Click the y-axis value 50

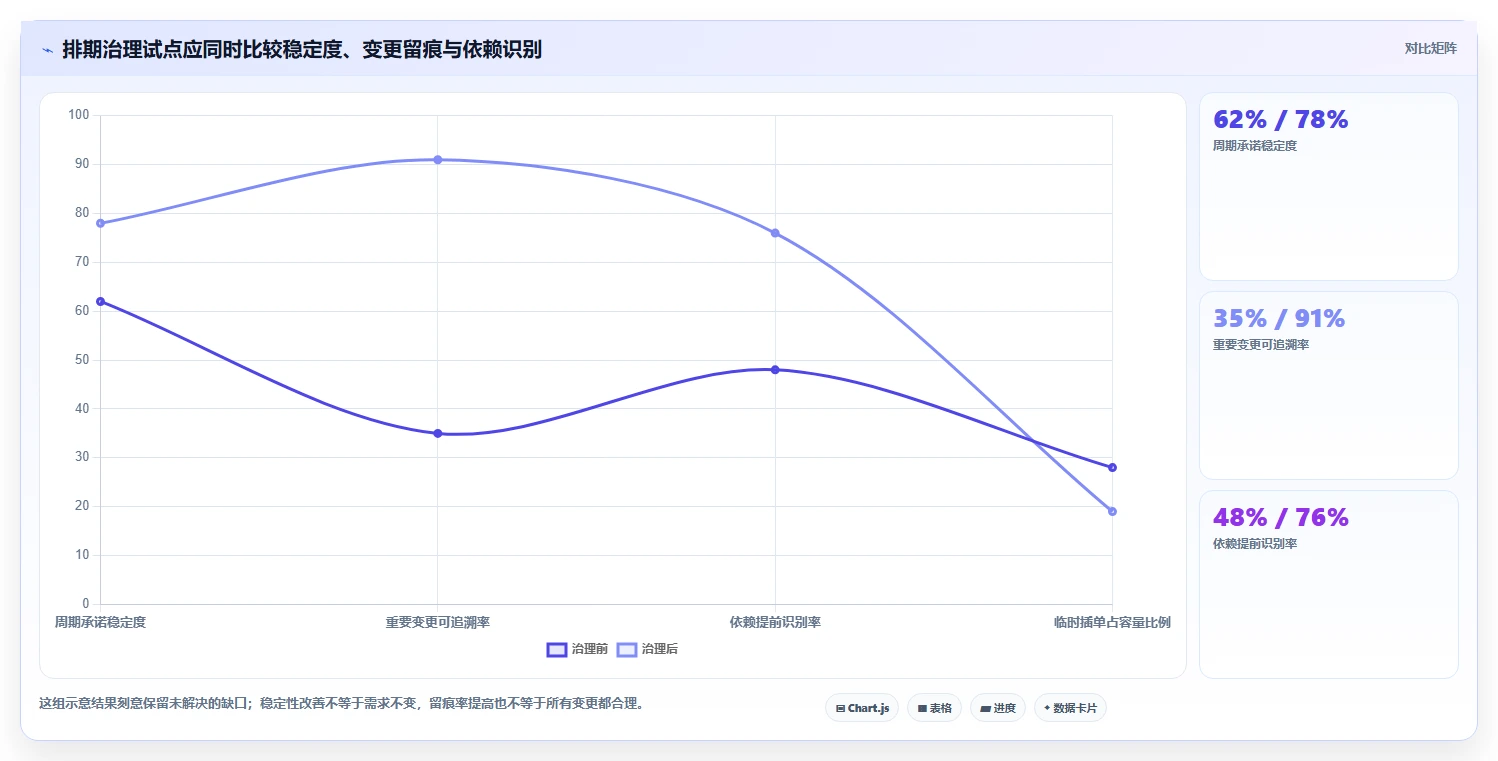tap(82, 360)
